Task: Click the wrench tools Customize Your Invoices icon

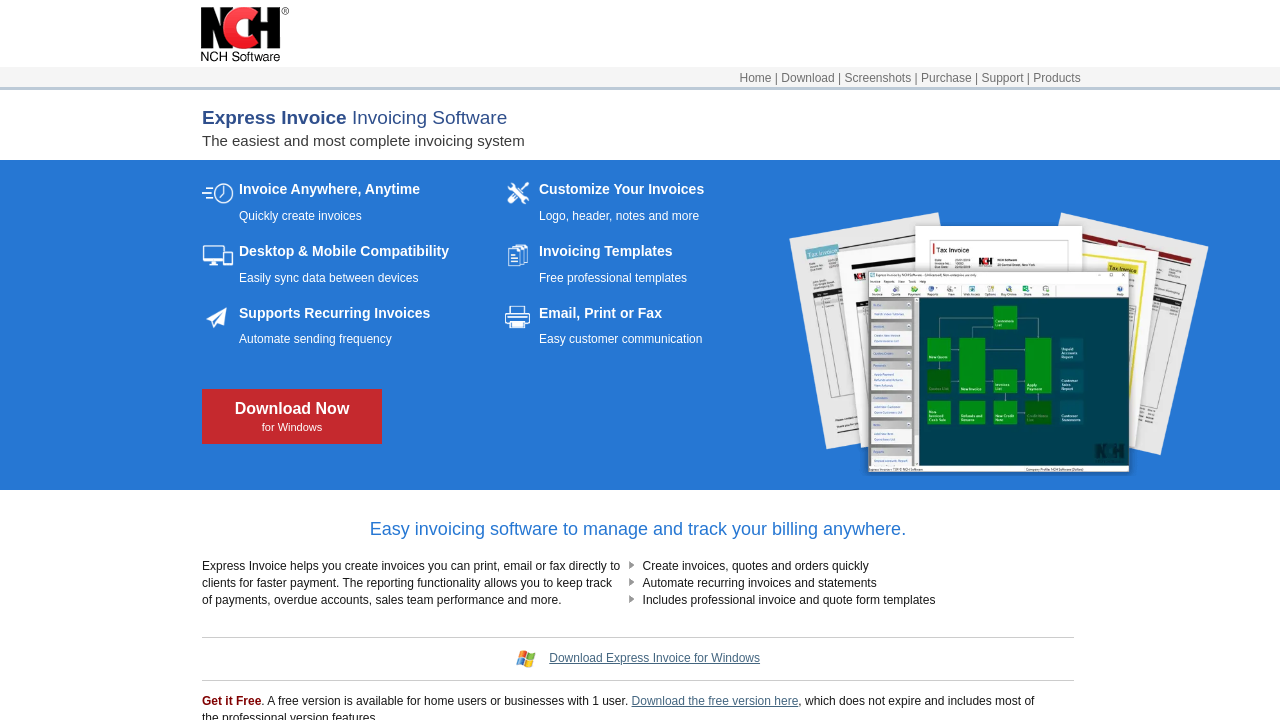Action: pyautogui.click(x=518, y=193)
